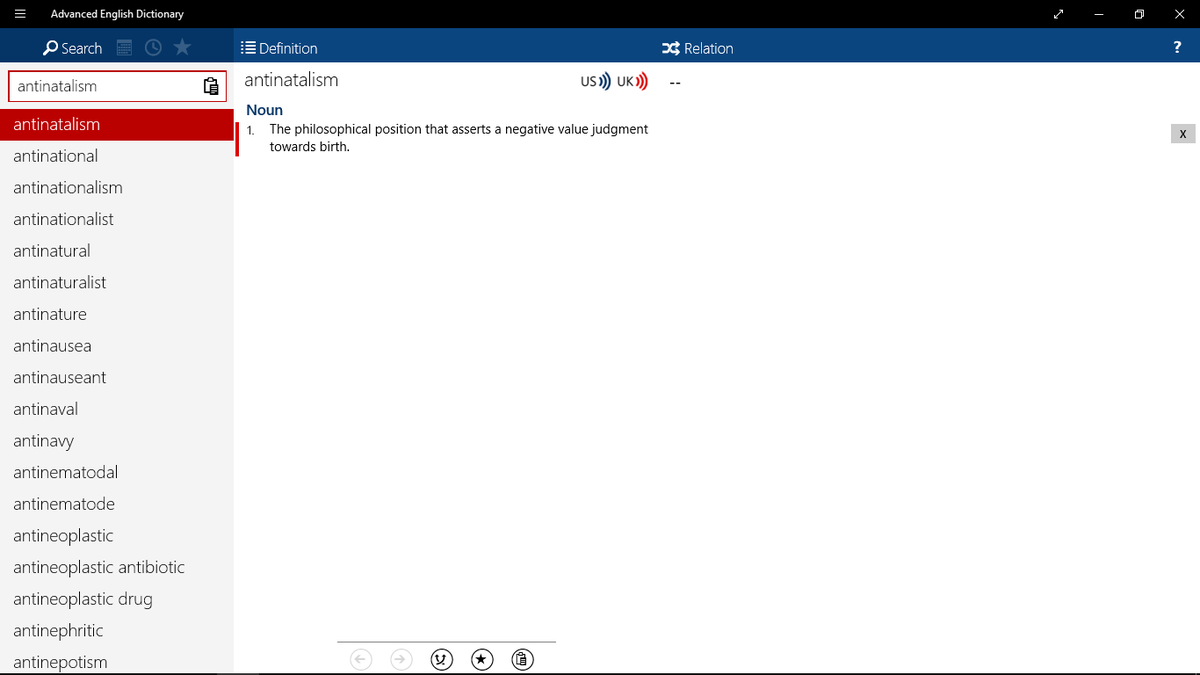Select antineoplastic drug entry
The width and height of the screenshot is (1200, 675).
(x=116, y=599)
